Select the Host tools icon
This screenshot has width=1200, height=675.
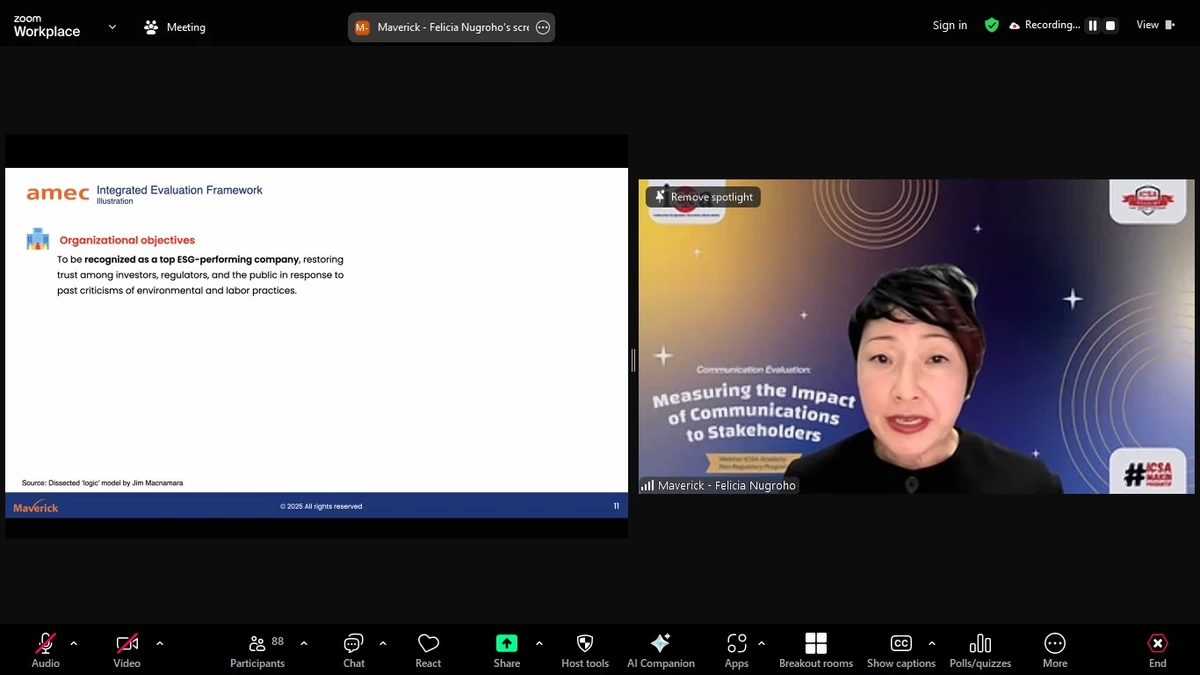tap(584, 648)
